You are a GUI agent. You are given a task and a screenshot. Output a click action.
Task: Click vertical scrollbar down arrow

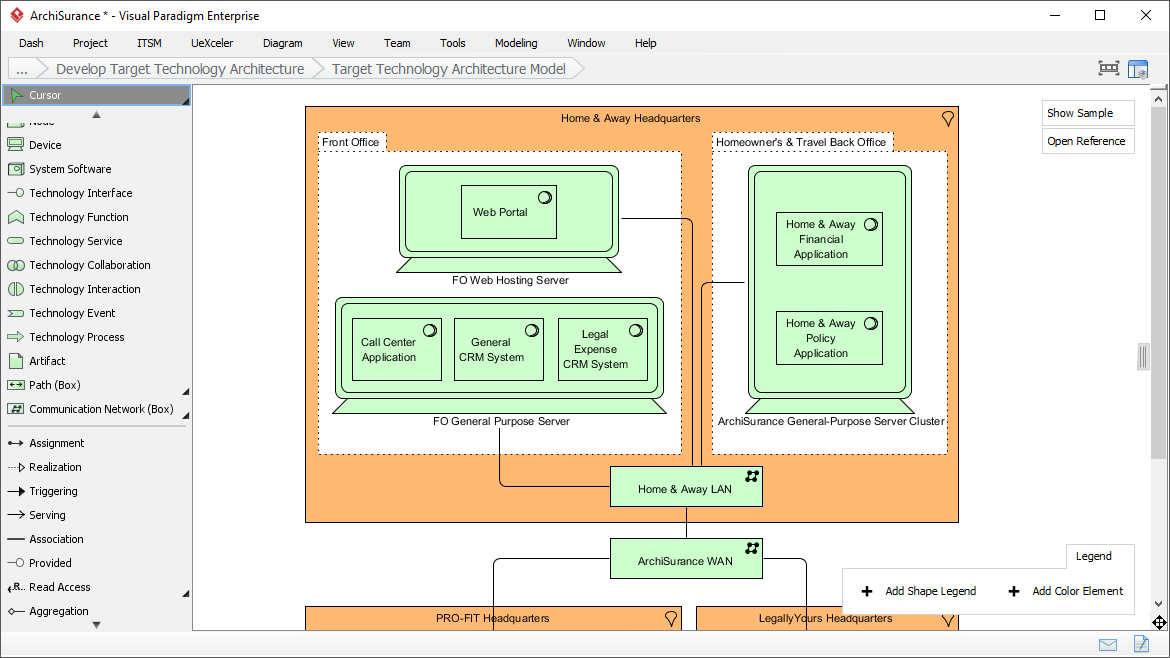pyautogui.click(x=1158, y=604)
